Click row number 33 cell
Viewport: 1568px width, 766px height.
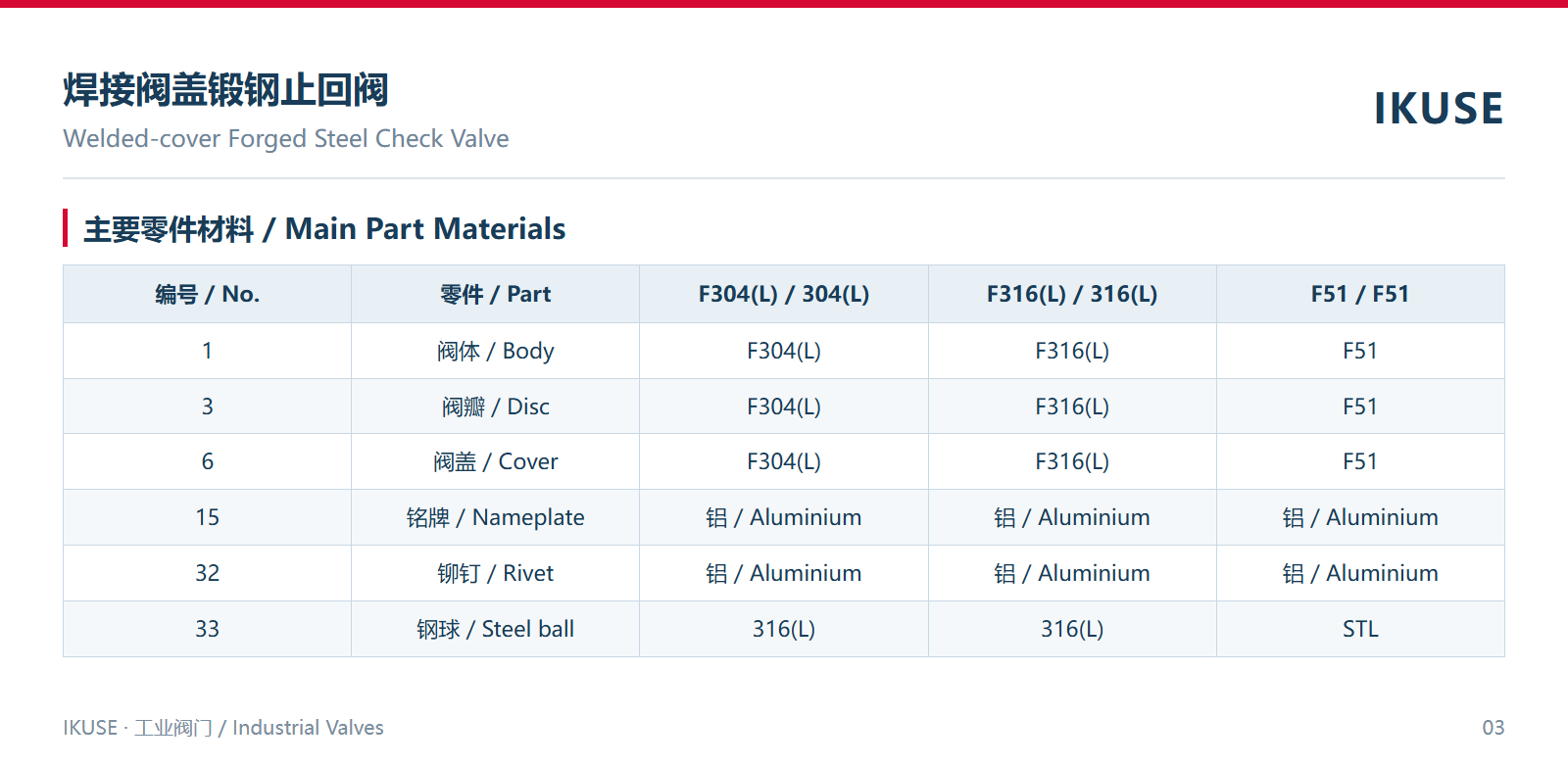click(x=208, y=629)
